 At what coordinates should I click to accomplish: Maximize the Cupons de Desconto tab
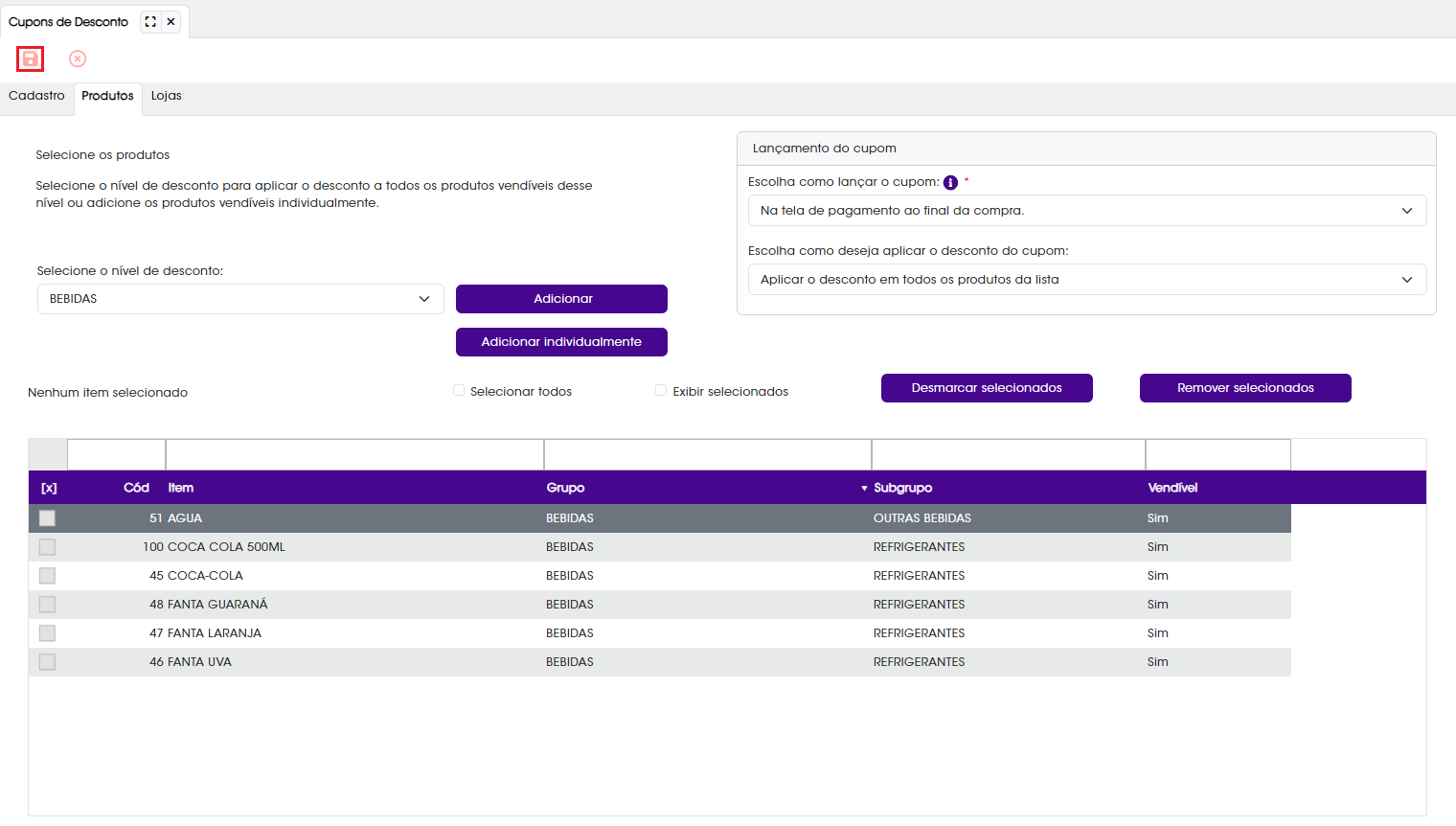[150, 21]
